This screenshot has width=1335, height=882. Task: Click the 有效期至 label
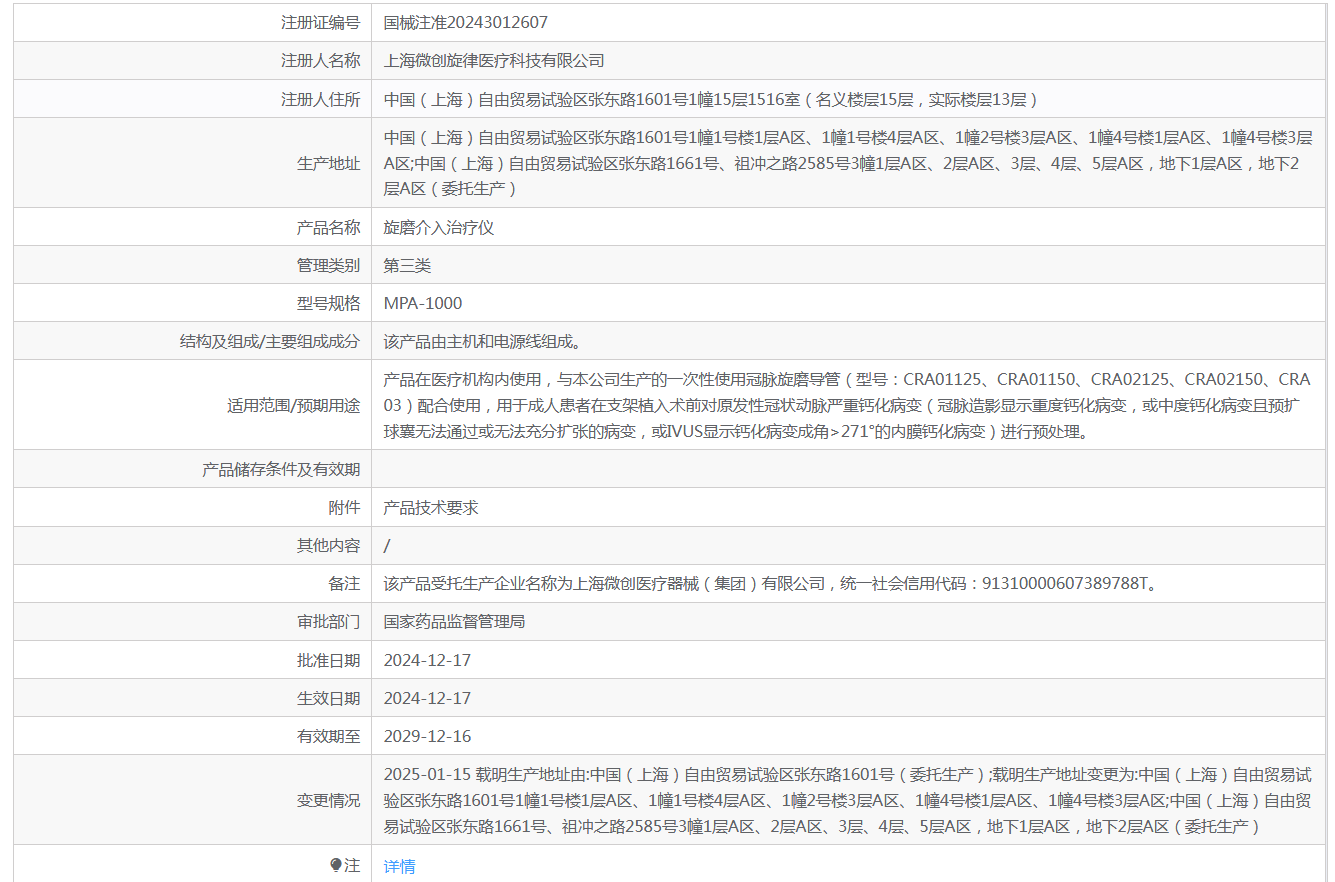(328, 736)
